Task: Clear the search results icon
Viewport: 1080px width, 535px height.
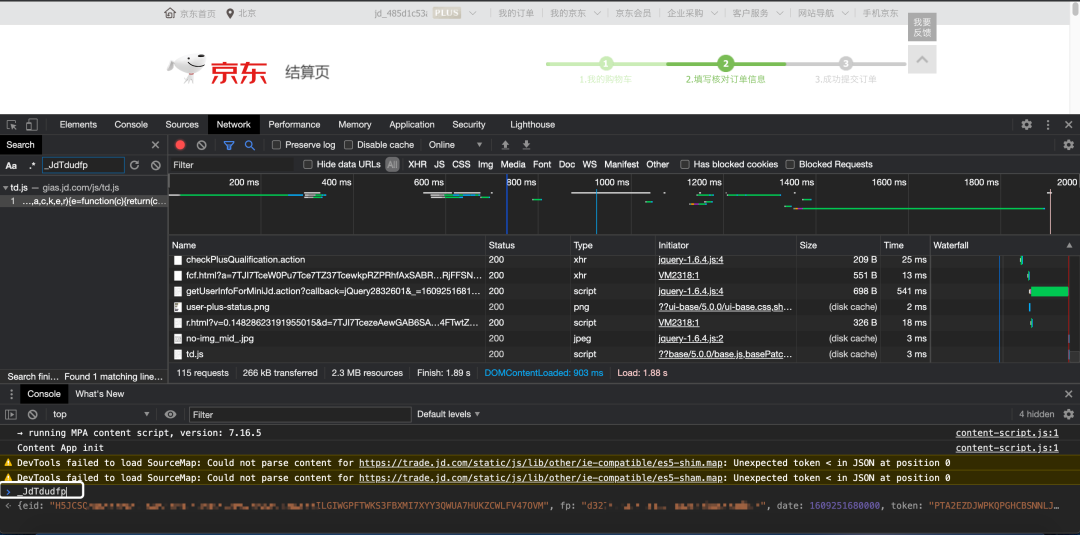Action: pyautogui.click(x=156, y=165)
